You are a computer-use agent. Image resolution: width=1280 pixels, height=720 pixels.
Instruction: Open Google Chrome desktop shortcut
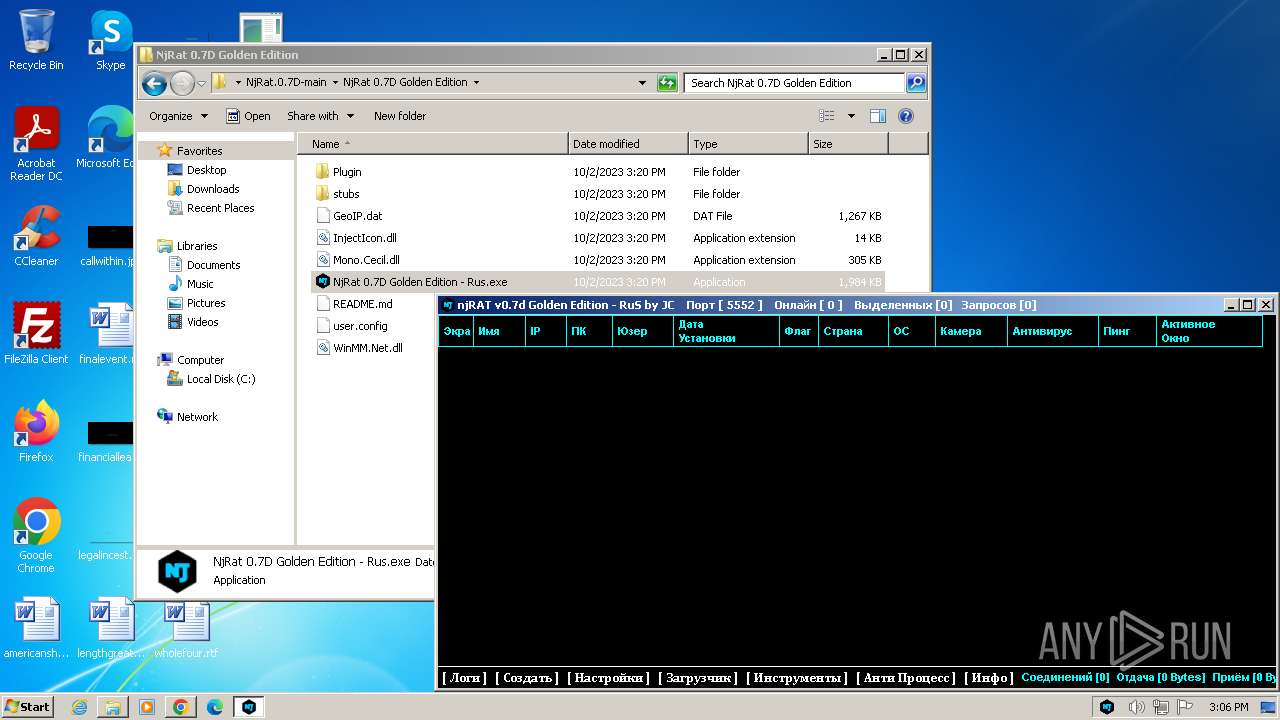click(x=36, y=535)
